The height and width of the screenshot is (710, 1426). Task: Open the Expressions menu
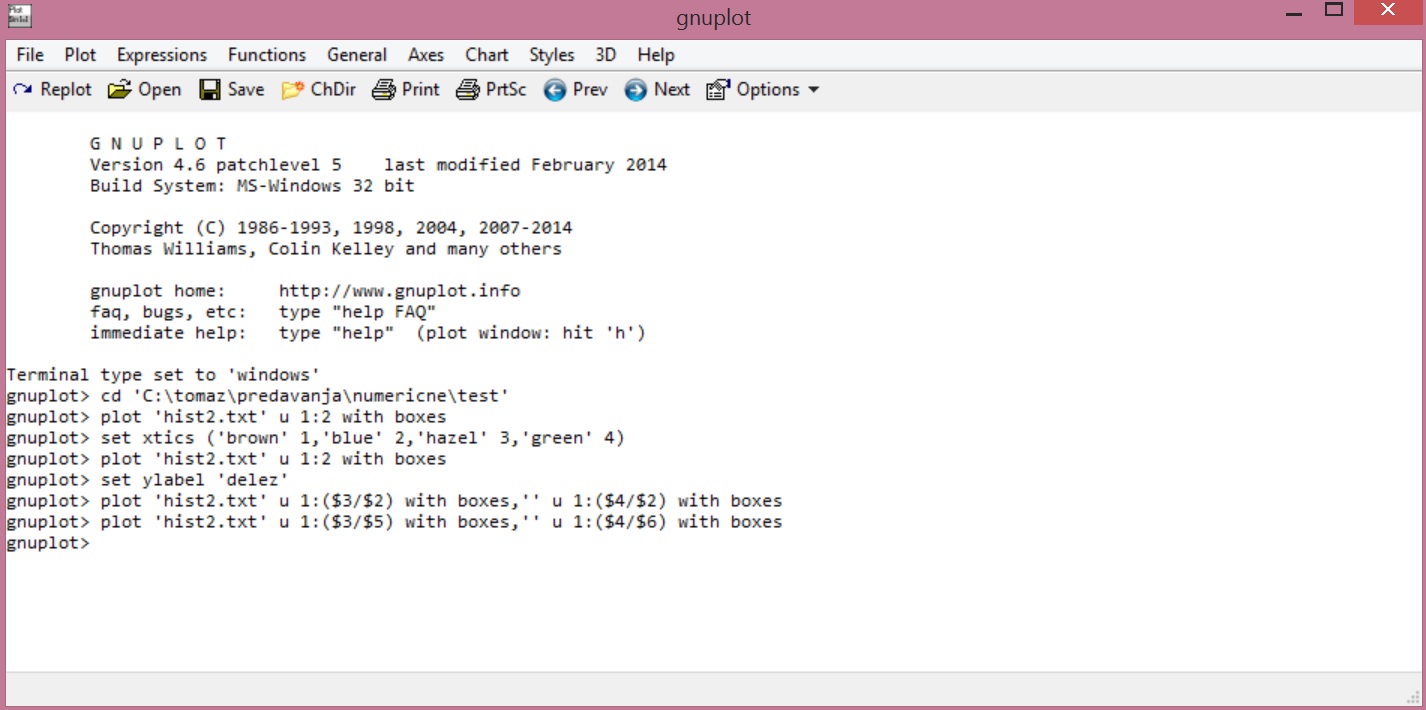pos(162,55)
